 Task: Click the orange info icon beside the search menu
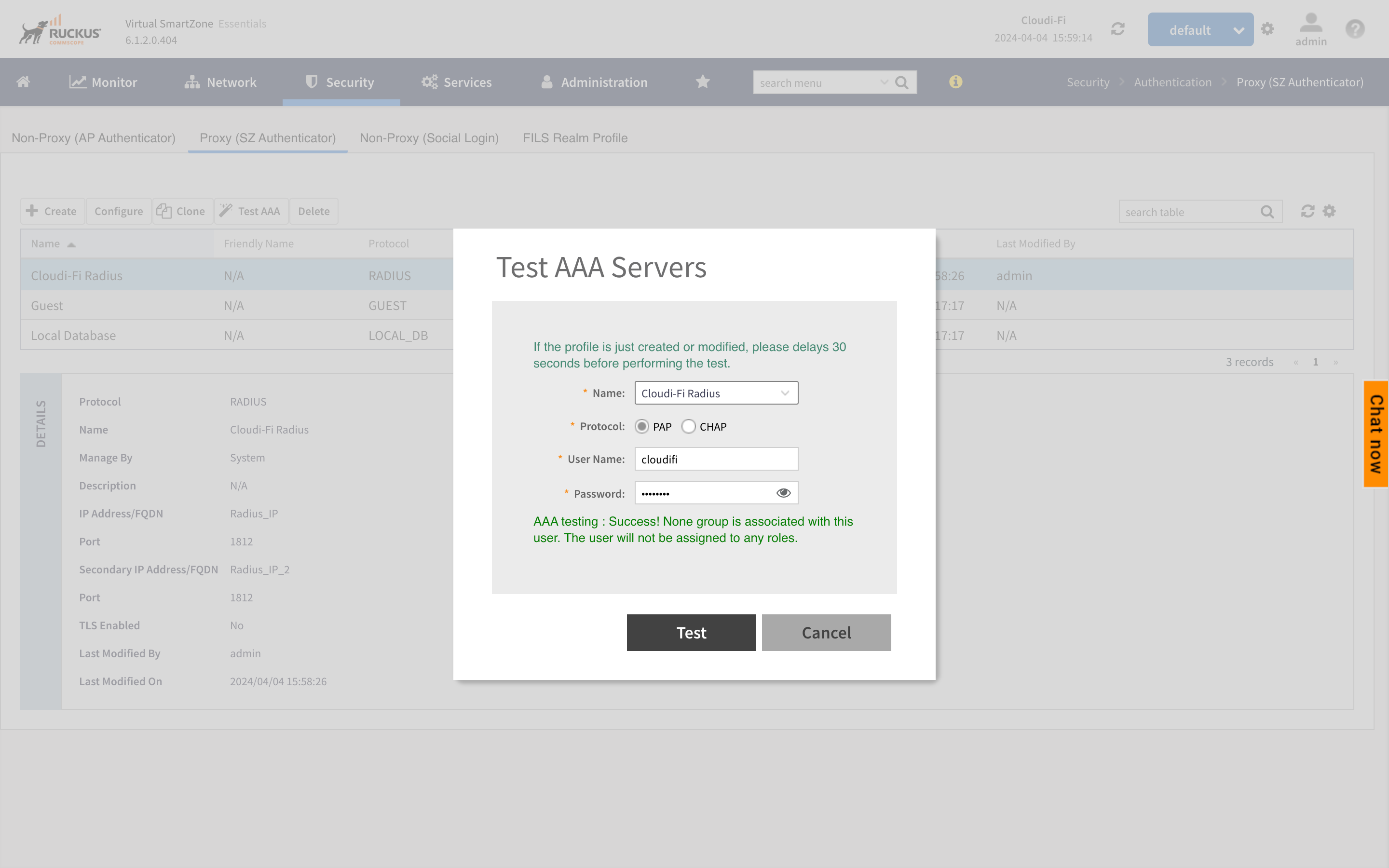[955, 81]
